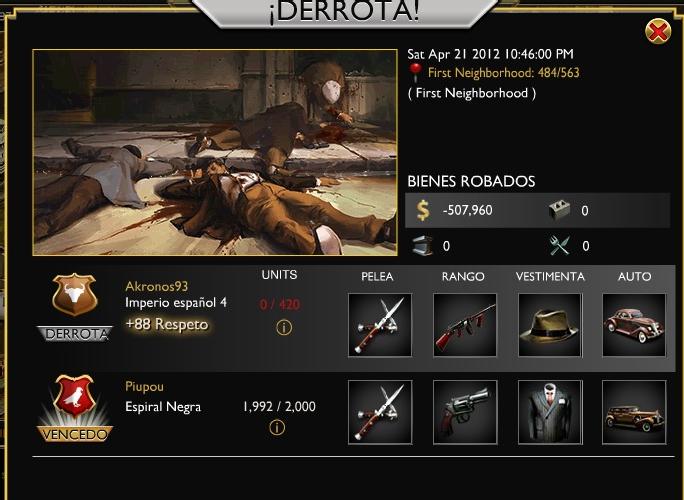
Task: Select Akronos93's switchblade Pelea item
Action: pos(380,325)
